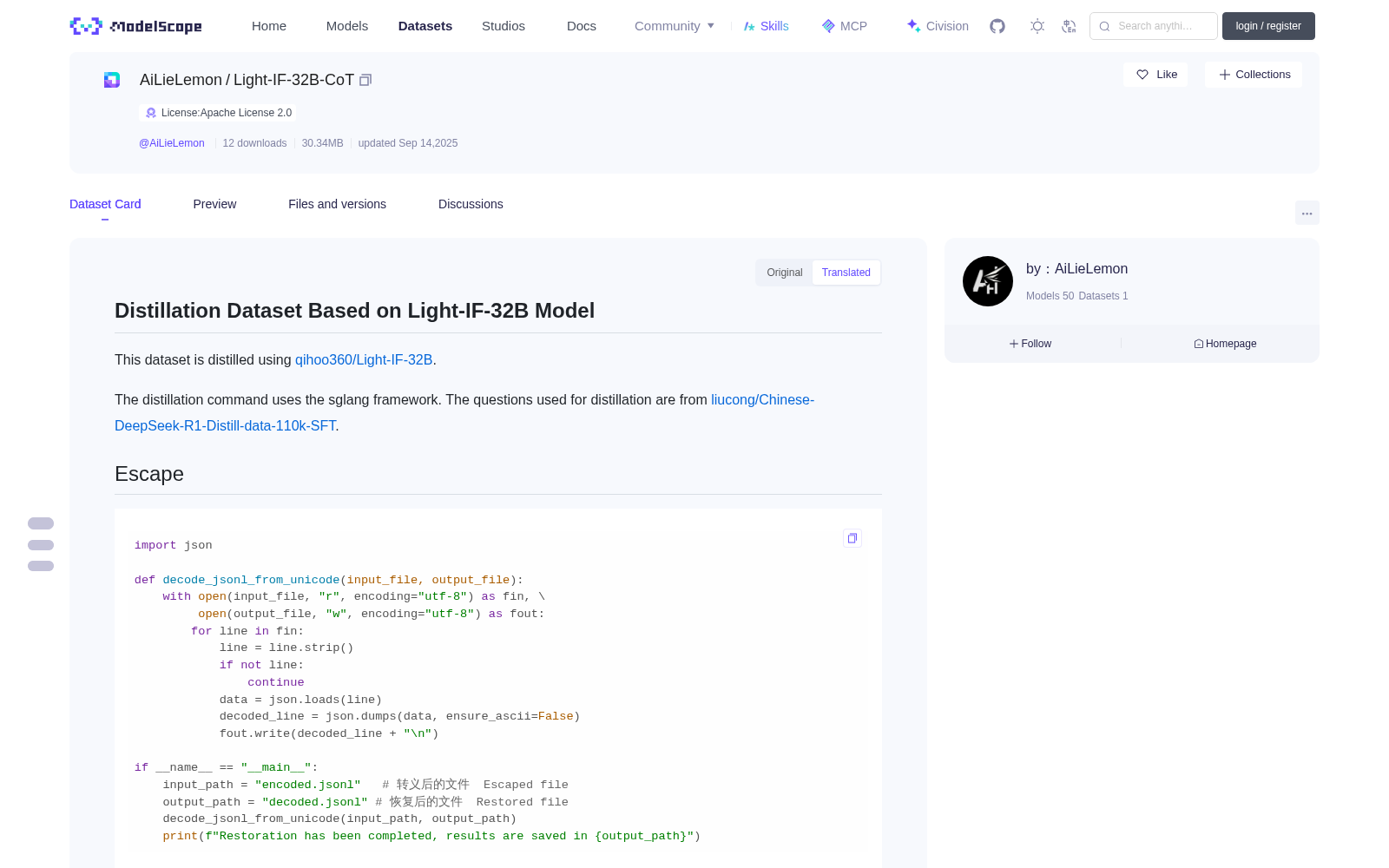Click "Datasets 1" under the author

[1103, 296]
